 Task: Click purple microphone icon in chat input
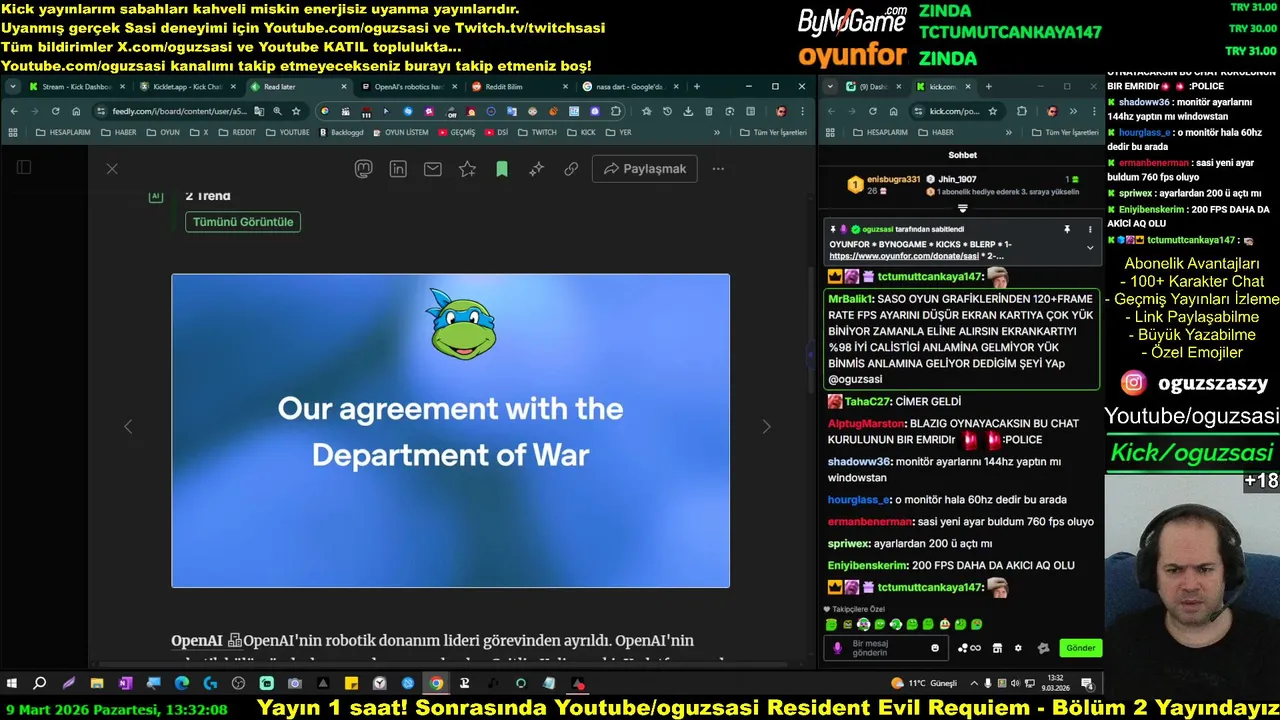(x=837, y=648)
